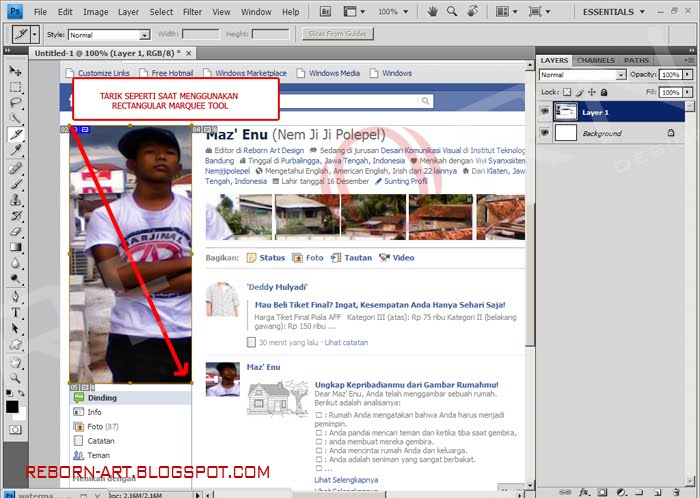Select the Eraser tool
The height and width of the screenshot is (498, 700).
tap(15, 232)
